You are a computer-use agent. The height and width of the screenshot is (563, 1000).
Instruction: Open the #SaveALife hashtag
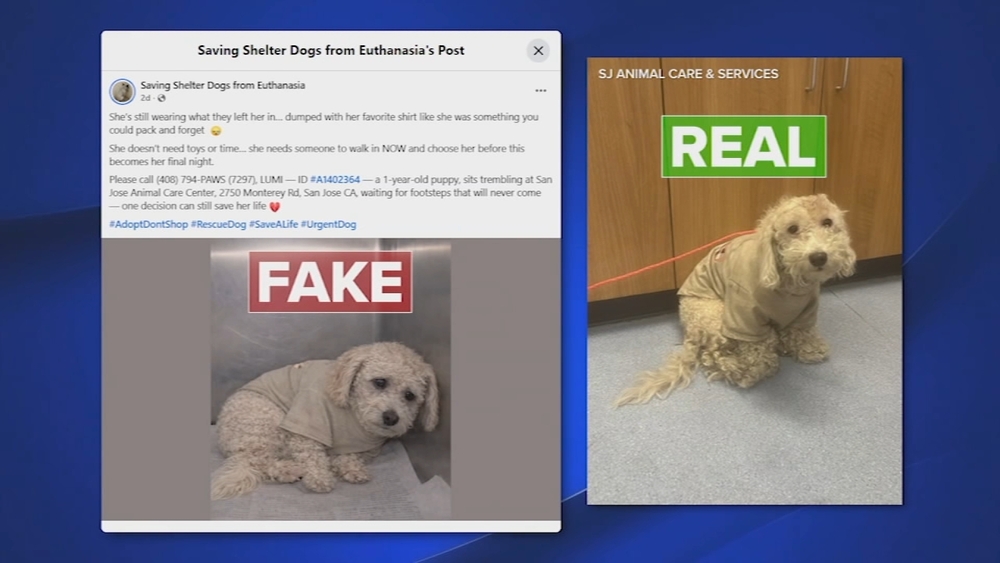[274, 224]
